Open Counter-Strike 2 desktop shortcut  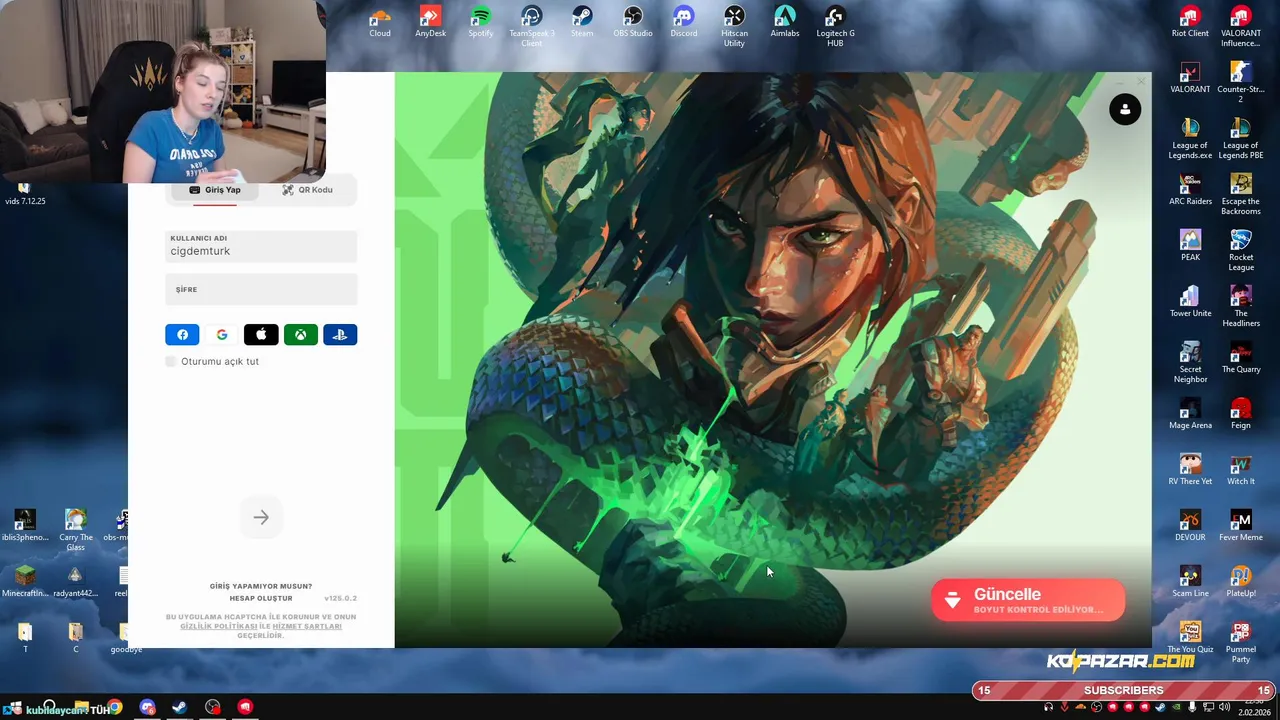click(x=1241, y=82)
